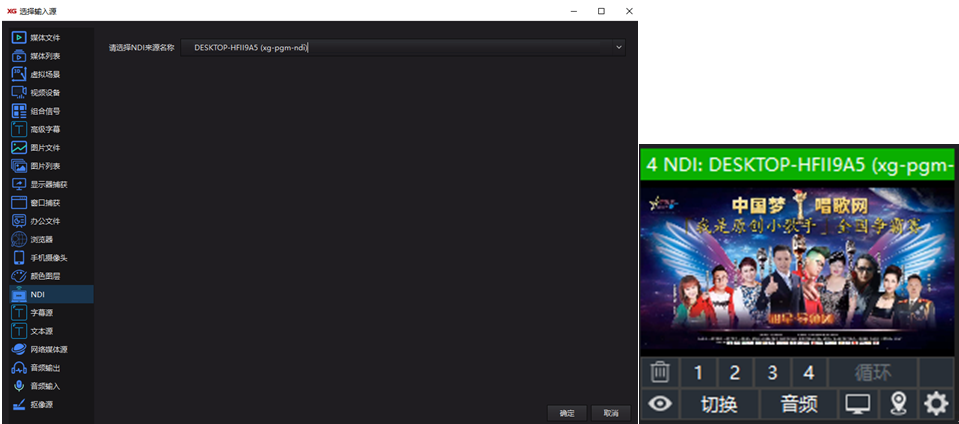Choose the 音频输出 headphones icon
Viewport: 959px width, 424px height.
[19, 368]
